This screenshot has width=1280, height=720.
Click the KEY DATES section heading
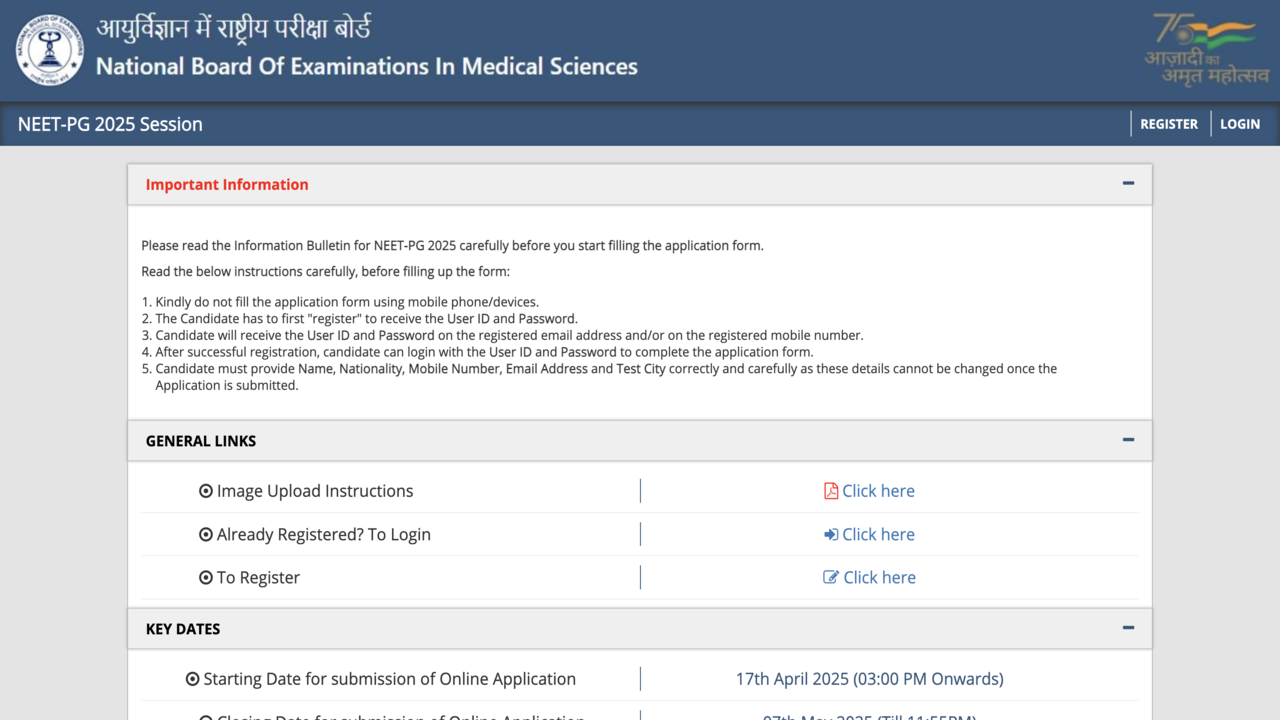tap(183, 629)
